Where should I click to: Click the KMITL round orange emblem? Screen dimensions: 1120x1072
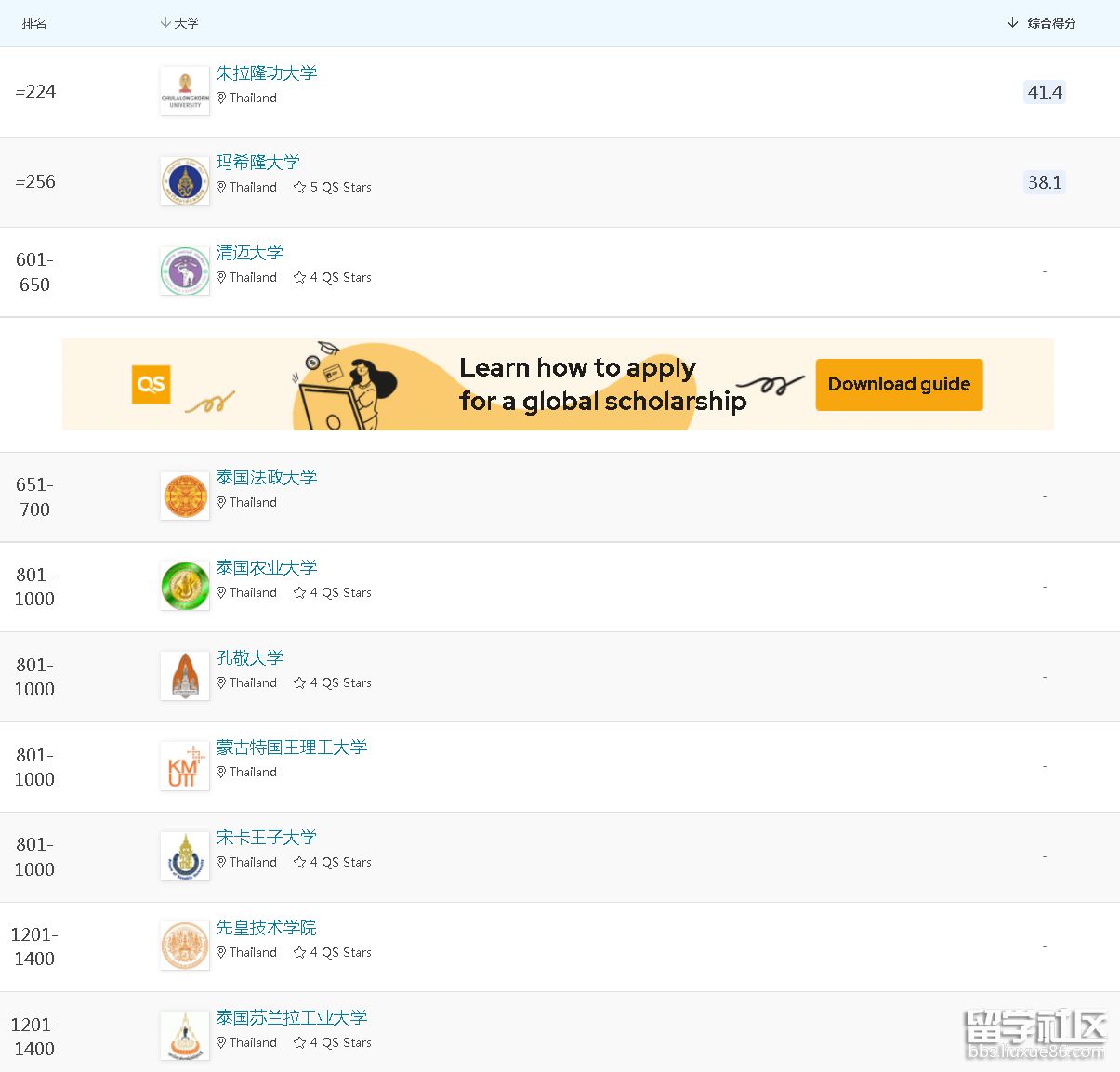point(185,946)
